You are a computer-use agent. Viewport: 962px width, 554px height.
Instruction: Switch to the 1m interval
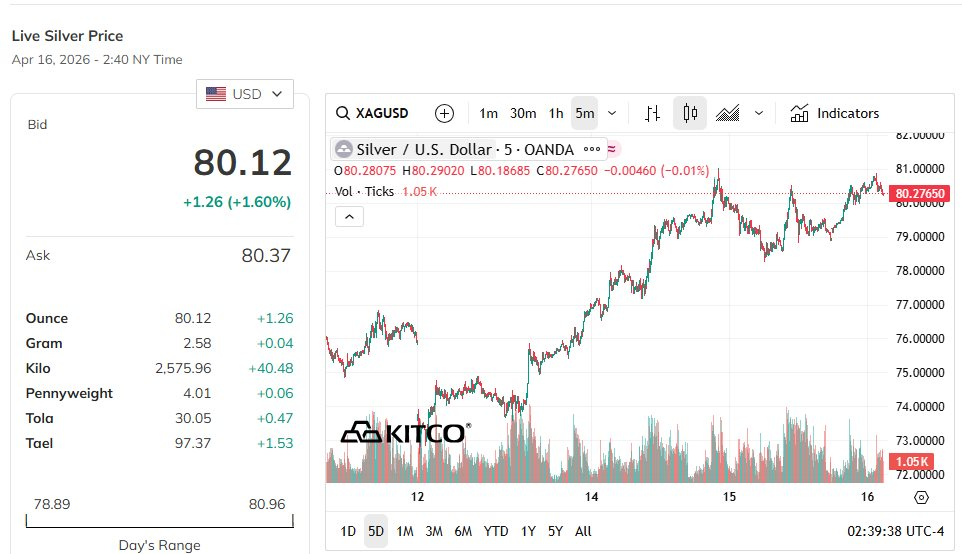point(488,113)
